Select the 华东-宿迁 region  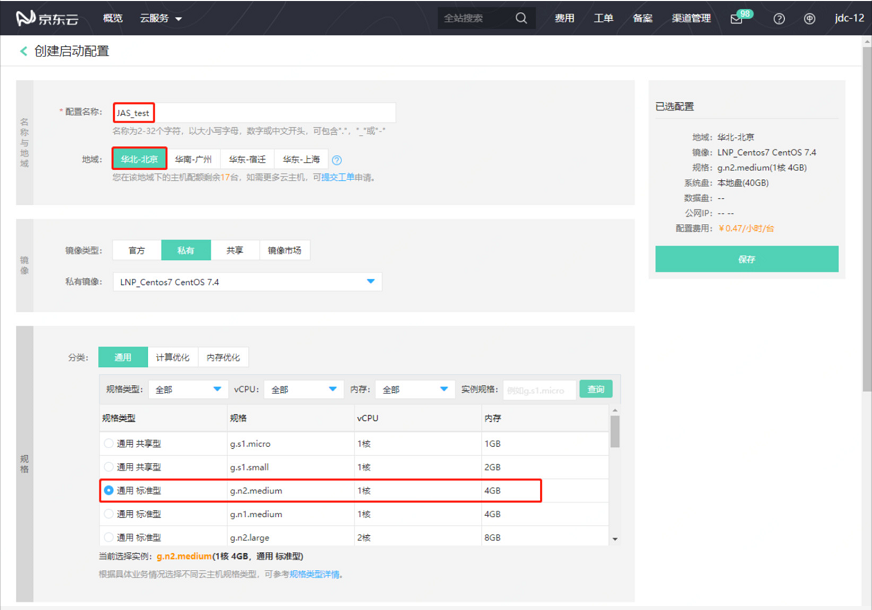[x=247, y=159]
